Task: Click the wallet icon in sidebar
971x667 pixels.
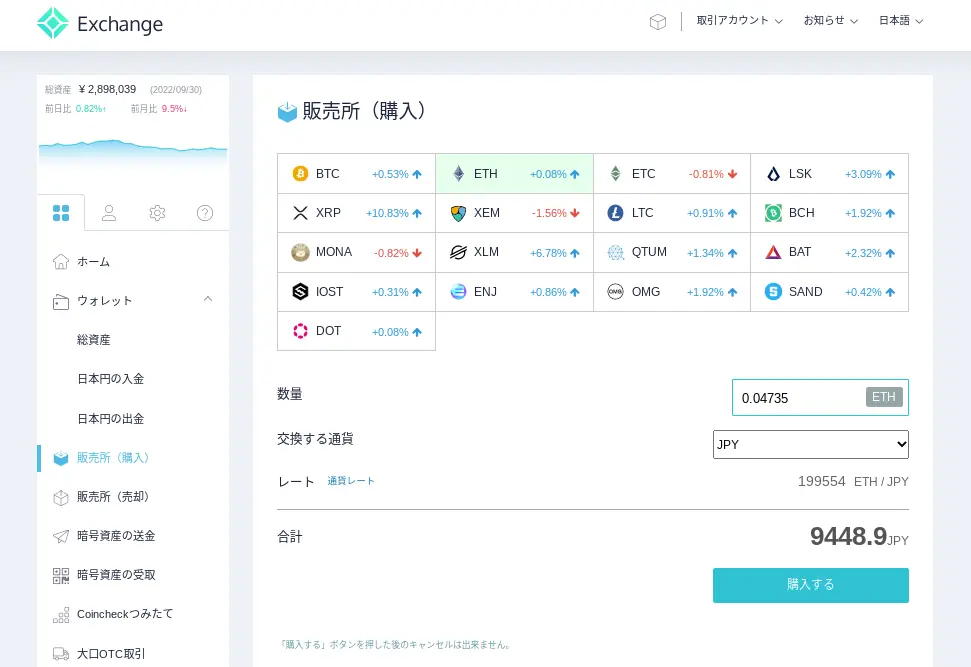Action: click(61, 302)
